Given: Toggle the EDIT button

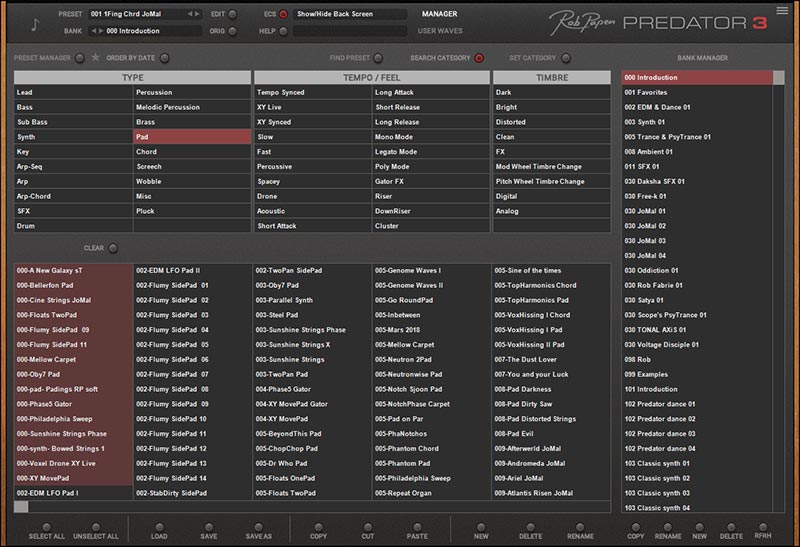Looking at the screenshot, I should pyautogui.click(x=232, y=14).
